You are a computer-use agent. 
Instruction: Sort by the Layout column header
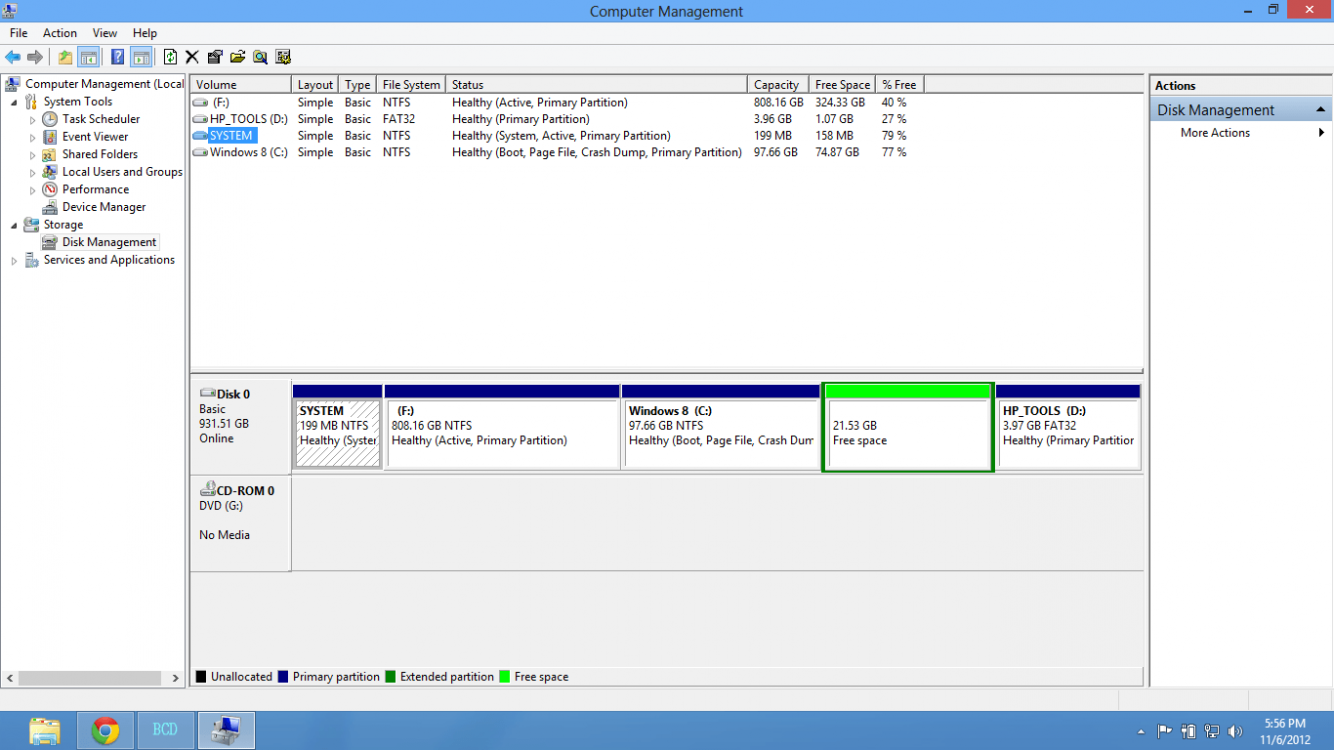(315, 85)
